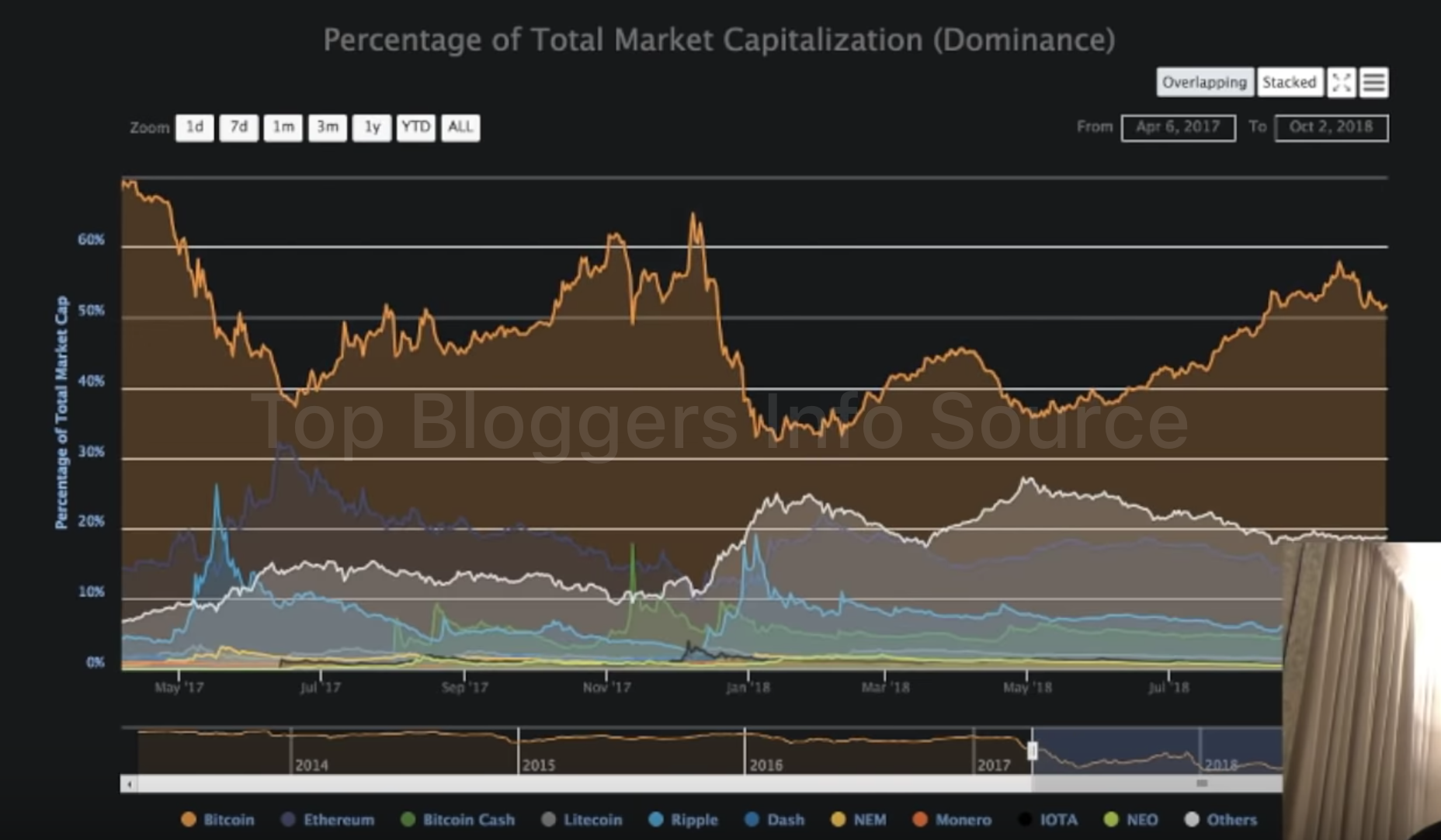Zoom chart to ALL data

tap(460, 127)
